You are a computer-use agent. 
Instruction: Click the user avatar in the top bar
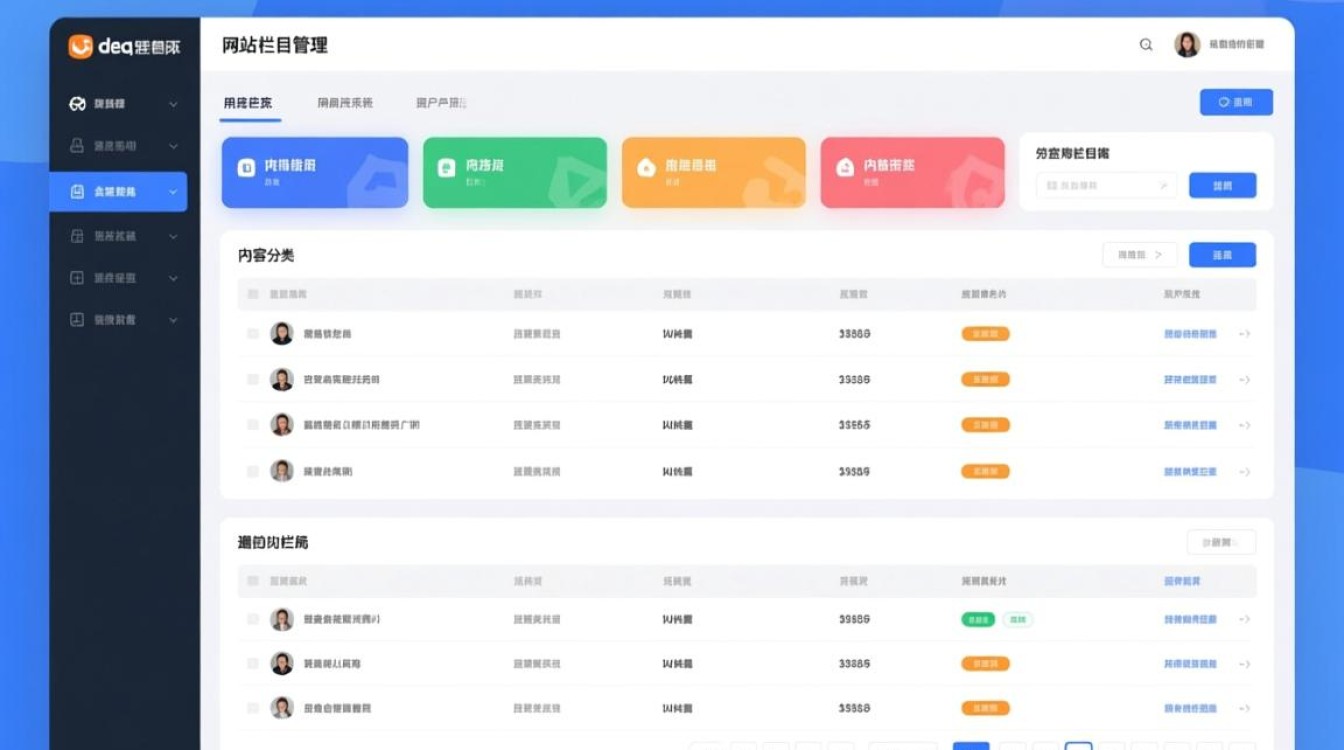pos(1186,44)
